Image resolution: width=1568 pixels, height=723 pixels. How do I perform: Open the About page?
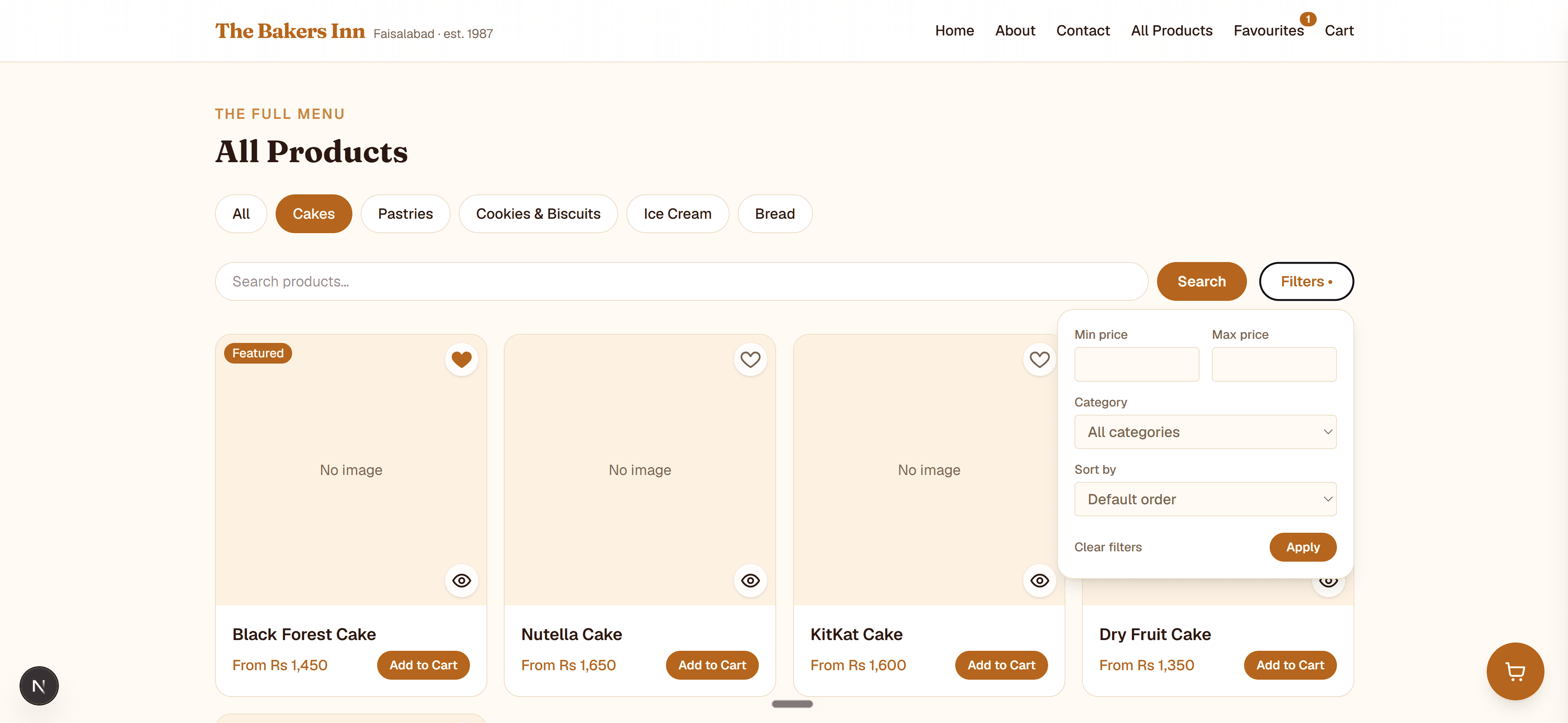click(x=1015, y=31)
